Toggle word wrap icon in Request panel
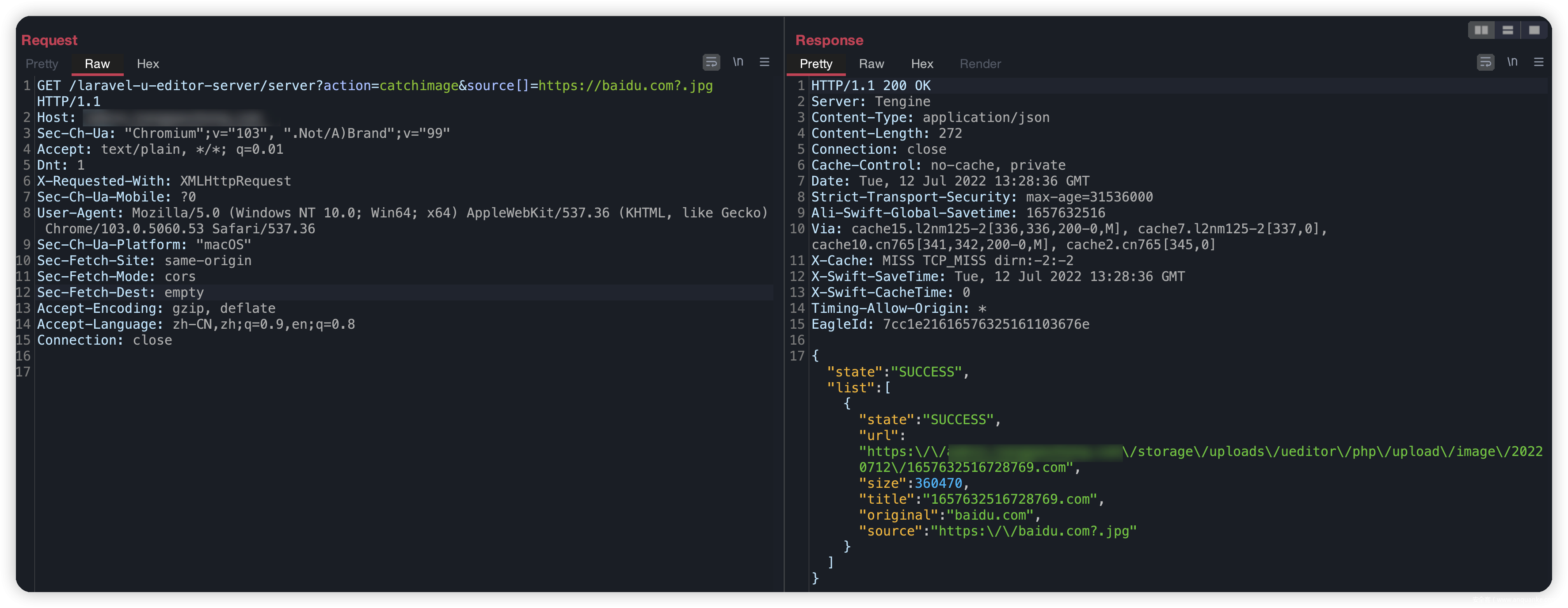The image size is (1568, 608). point(711,62)
